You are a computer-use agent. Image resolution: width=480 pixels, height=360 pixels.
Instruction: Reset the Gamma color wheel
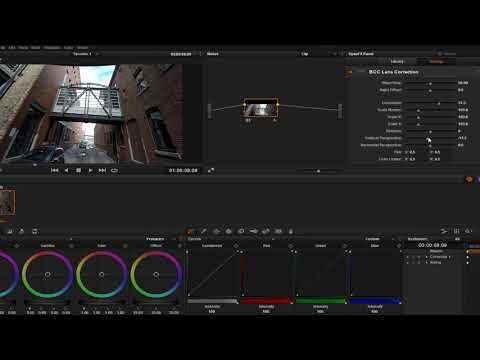point(71,246)
